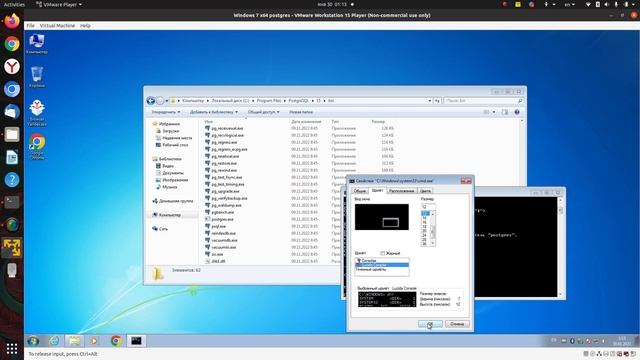
Task: Open the VMware Help menu
Action: pyautogui.click(x=85, y=25)
